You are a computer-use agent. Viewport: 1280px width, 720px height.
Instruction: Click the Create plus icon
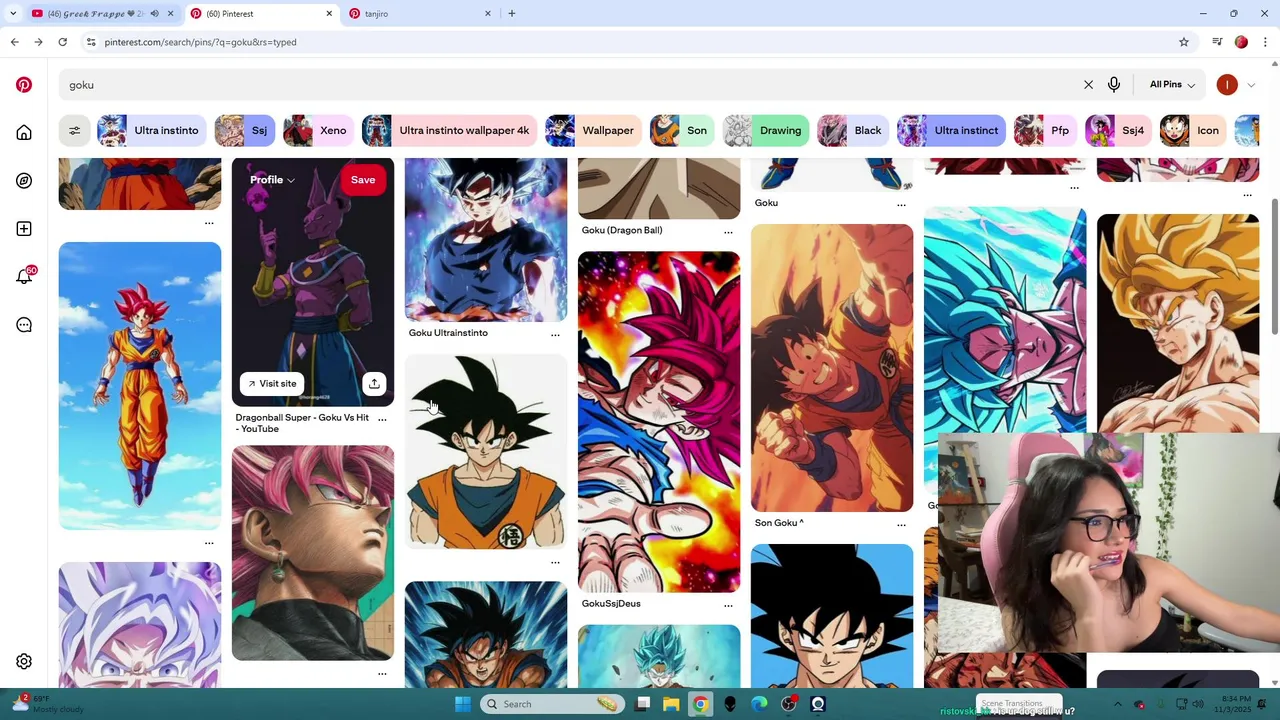click(24, 229)
